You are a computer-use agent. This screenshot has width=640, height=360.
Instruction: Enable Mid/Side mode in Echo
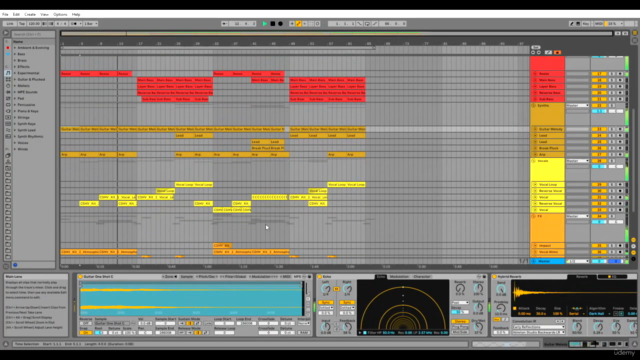pyautogui.click(x=460, y=332)
